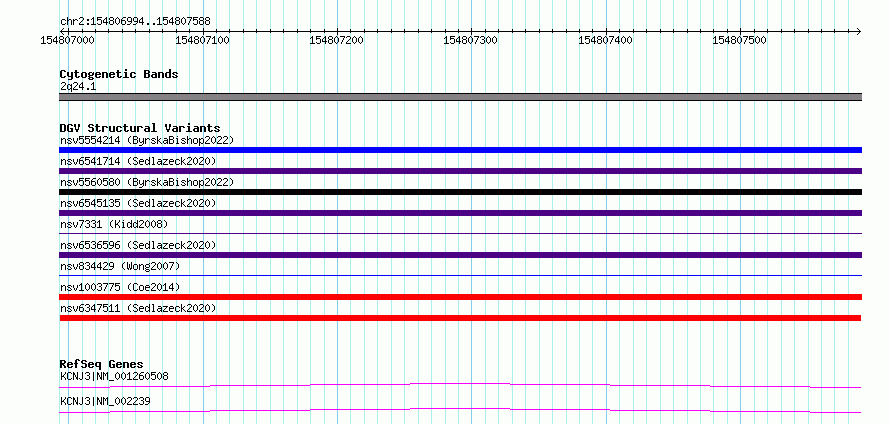Click the magenta KCNJ3 NM_001260508 transcript line
The width and height of the screenshot is (890, 424).
(x=460, y=385)
